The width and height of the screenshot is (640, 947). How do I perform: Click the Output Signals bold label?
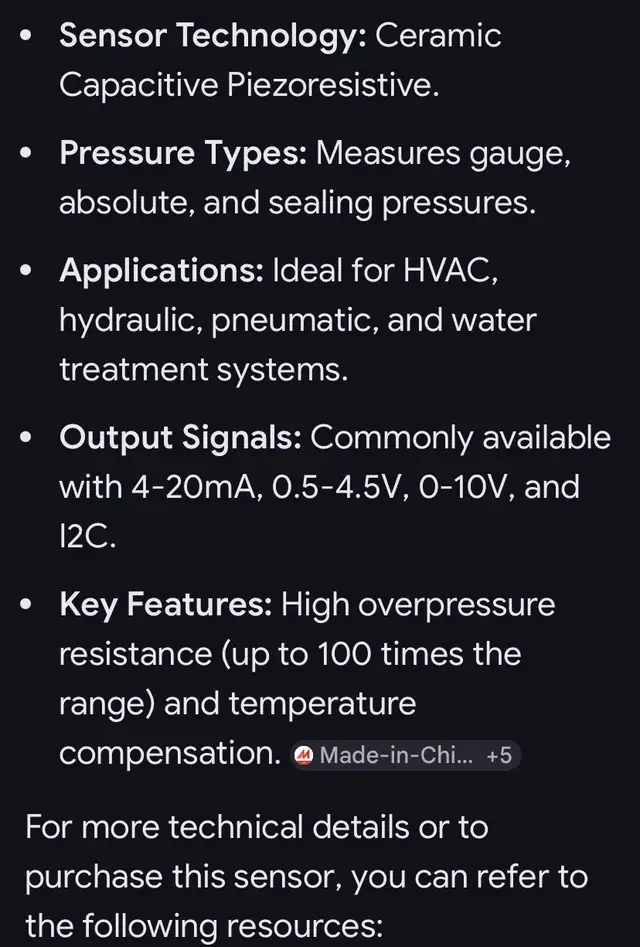coord(181,437)
